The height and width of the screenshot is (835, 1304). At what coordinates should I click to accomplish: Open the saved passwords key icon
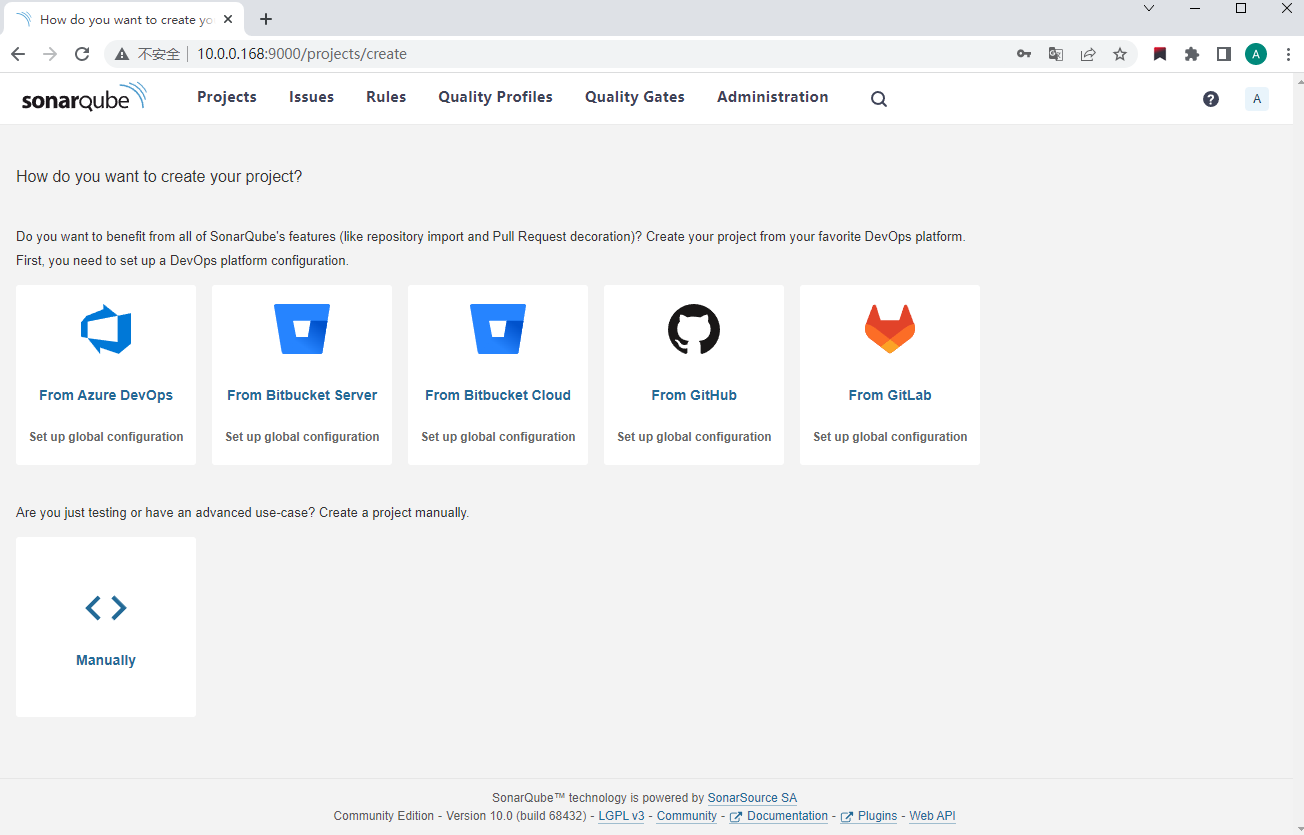click(1024, 54)
